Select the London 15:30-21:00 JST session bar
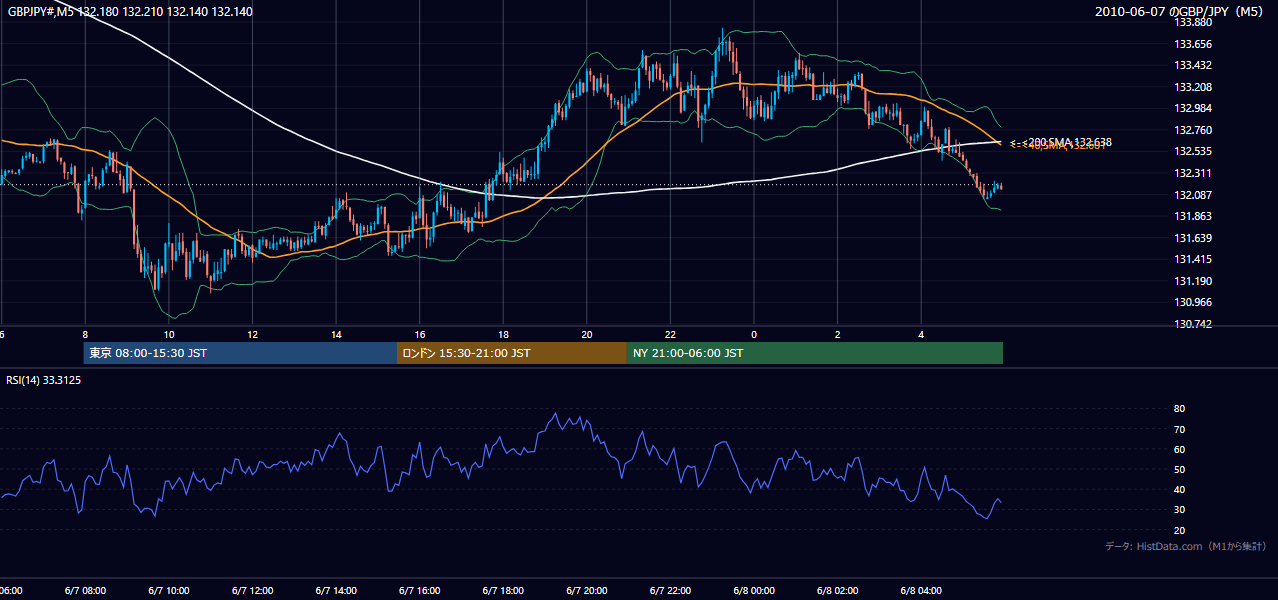 tap(512, 353)
